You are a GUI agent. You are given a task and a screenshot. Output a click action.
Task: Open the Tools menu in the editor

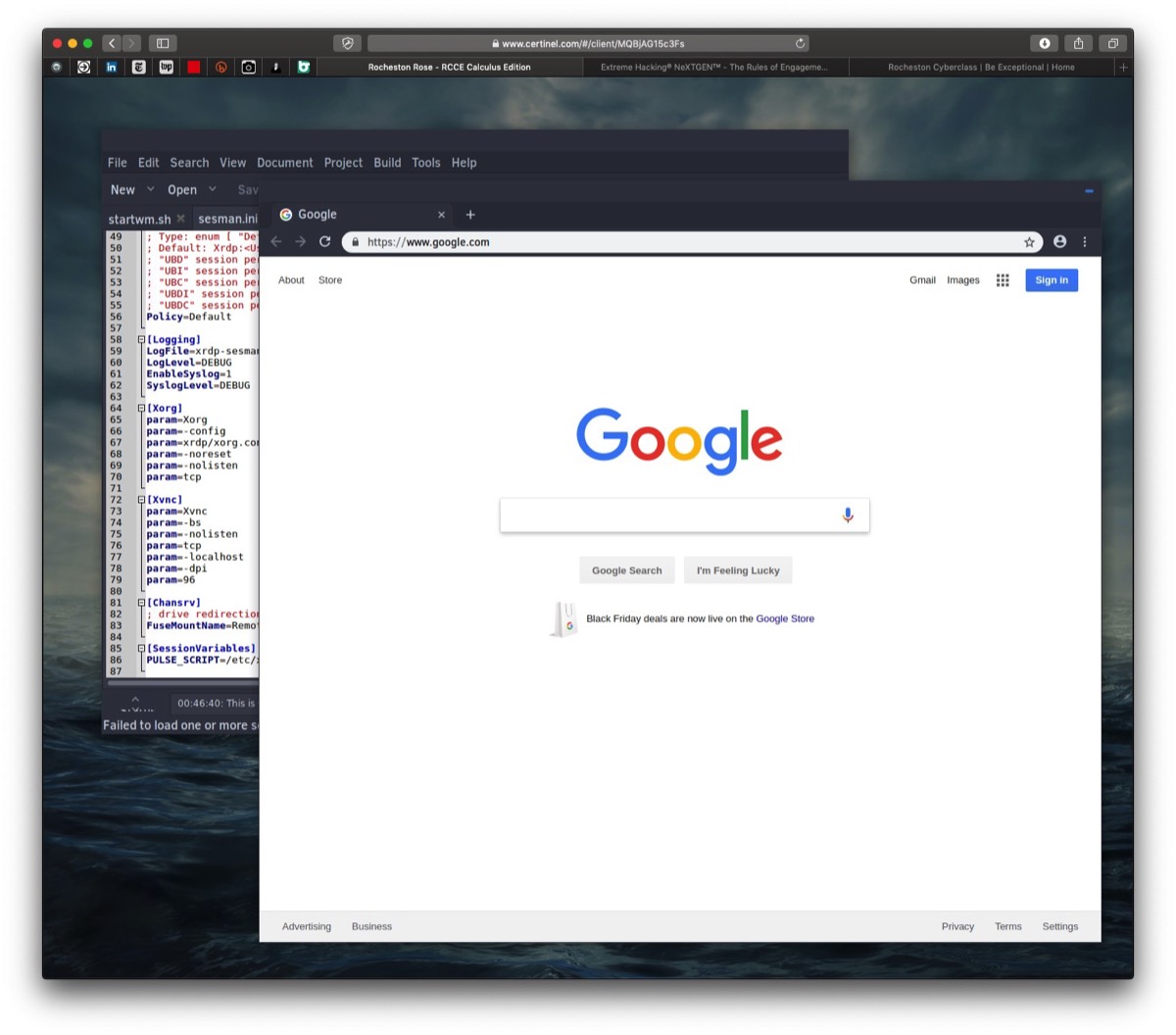point(426,163)
